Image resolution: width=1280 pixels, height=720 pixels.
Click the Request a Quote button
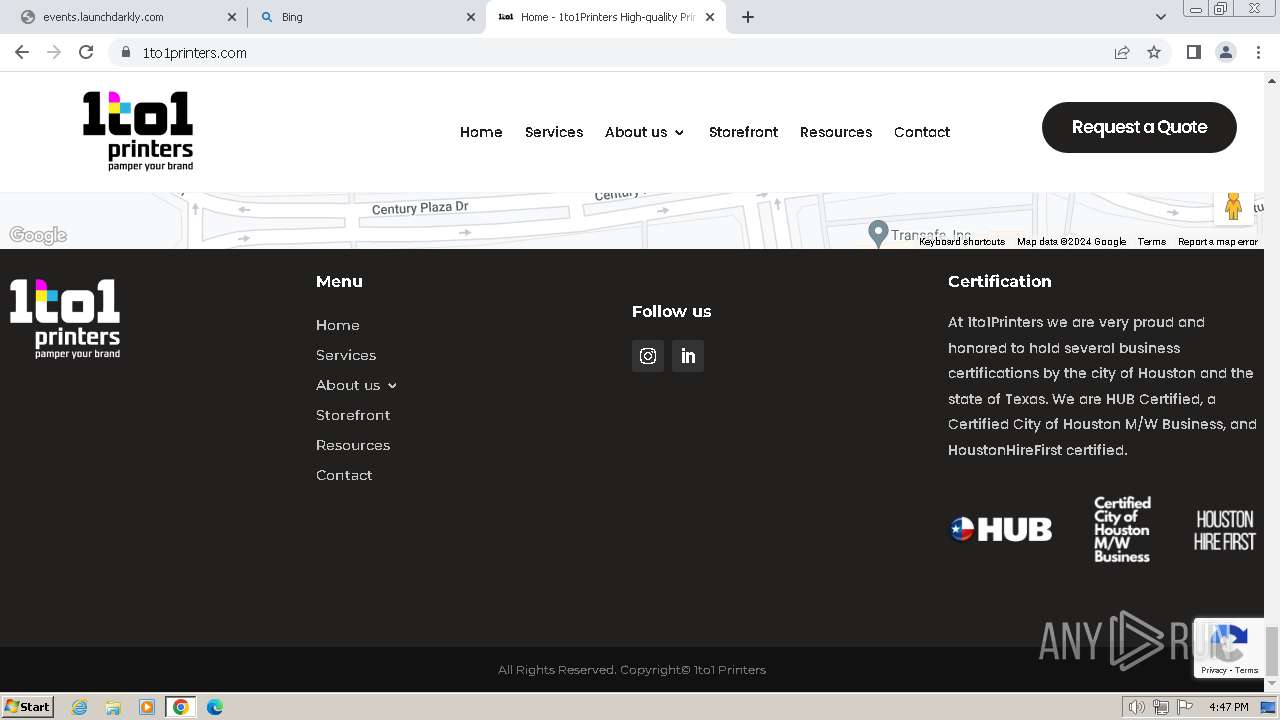[1139, 127]
